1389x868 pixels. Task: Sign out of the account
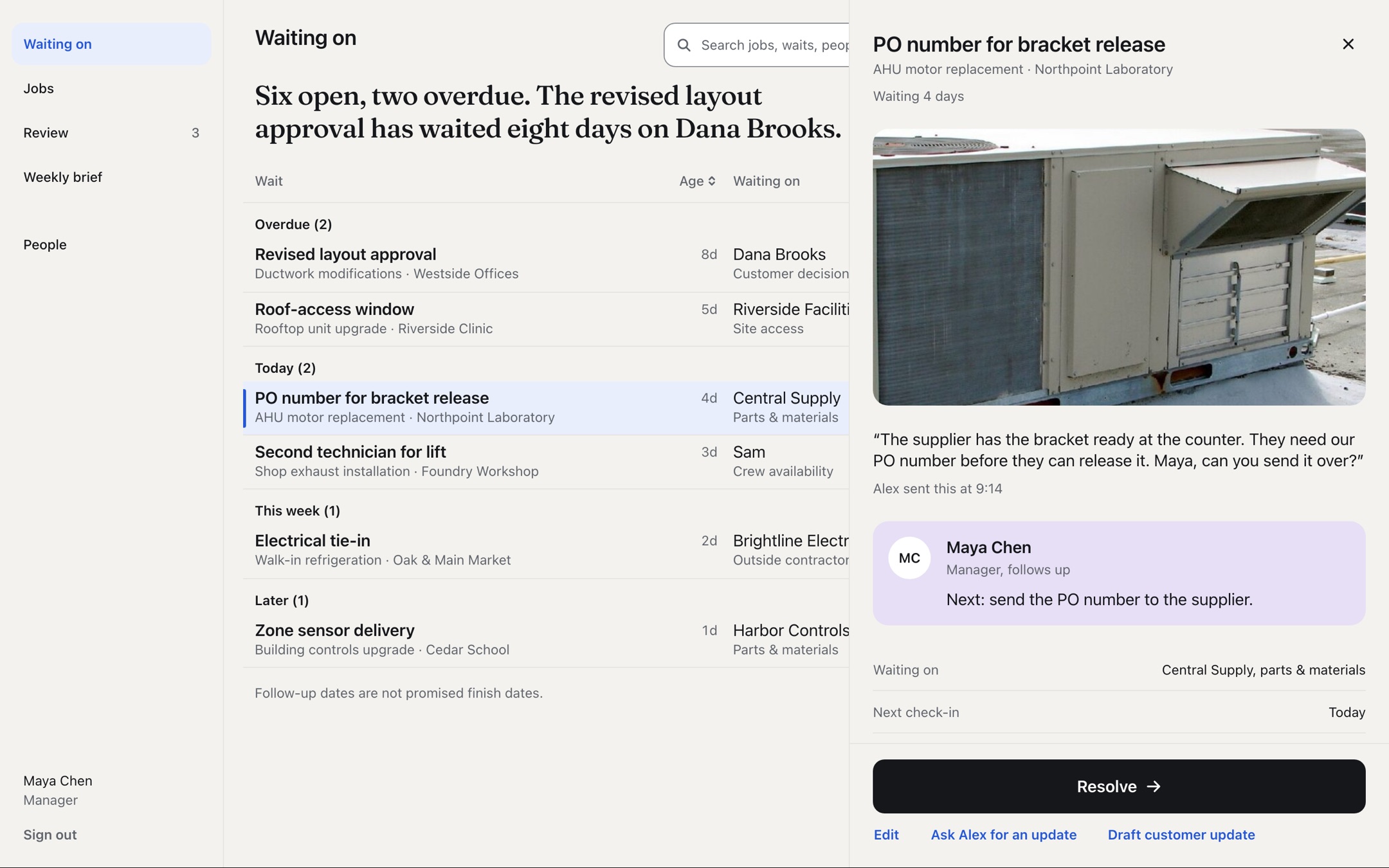point(50,835)
